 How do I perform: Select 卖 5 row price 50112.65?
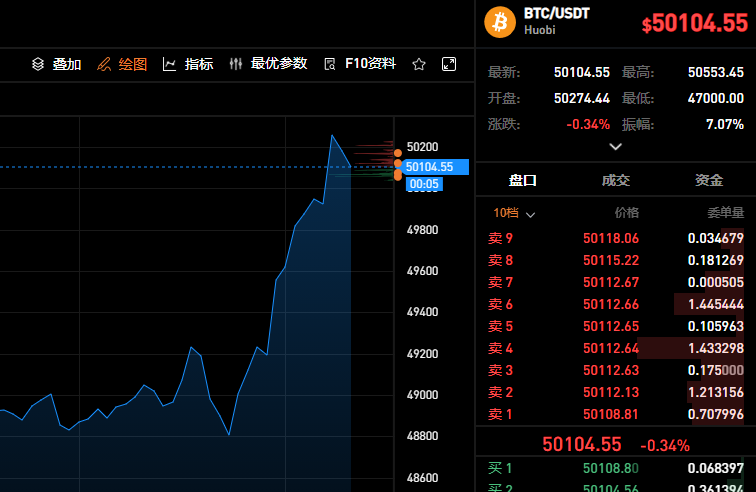click(611, 327)
